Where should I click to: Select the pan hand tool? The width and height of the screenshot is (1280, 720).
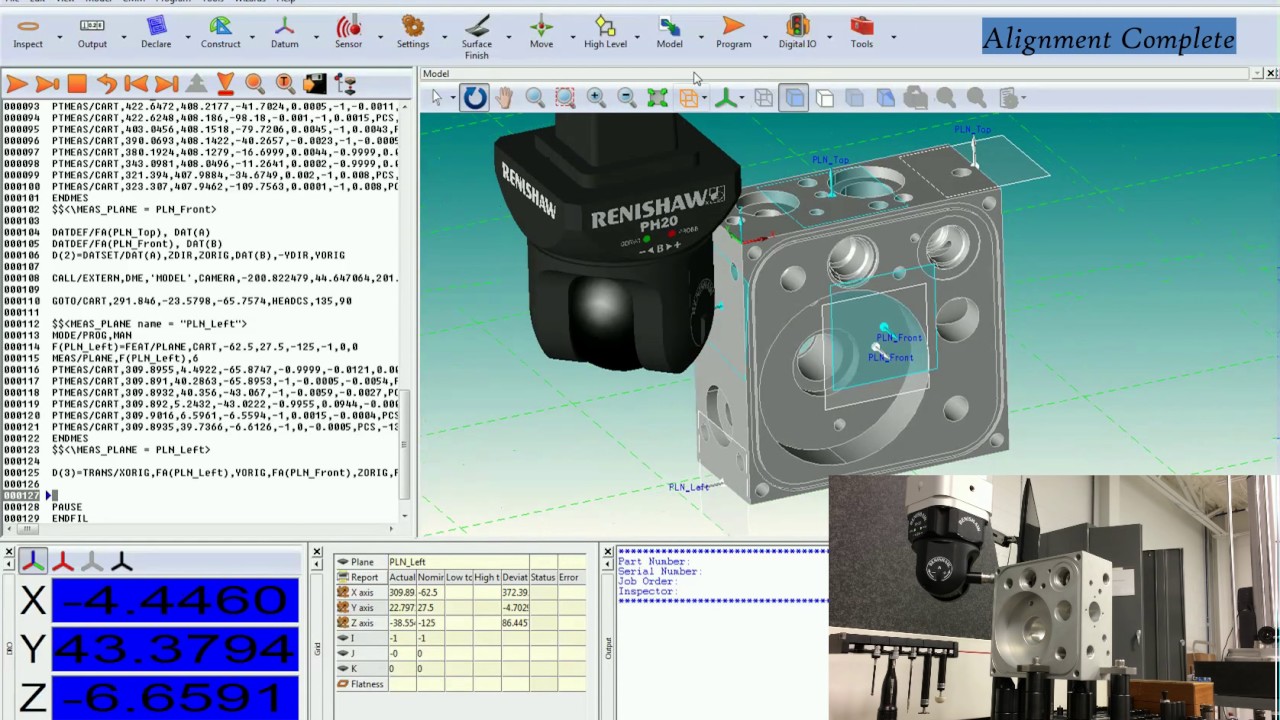(x=503, y=97)
